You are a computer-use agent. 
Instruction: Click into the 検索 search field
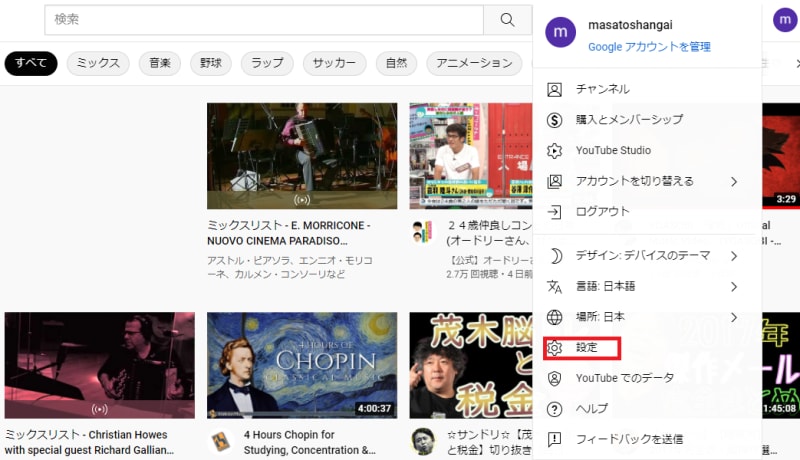click(263, 20)
